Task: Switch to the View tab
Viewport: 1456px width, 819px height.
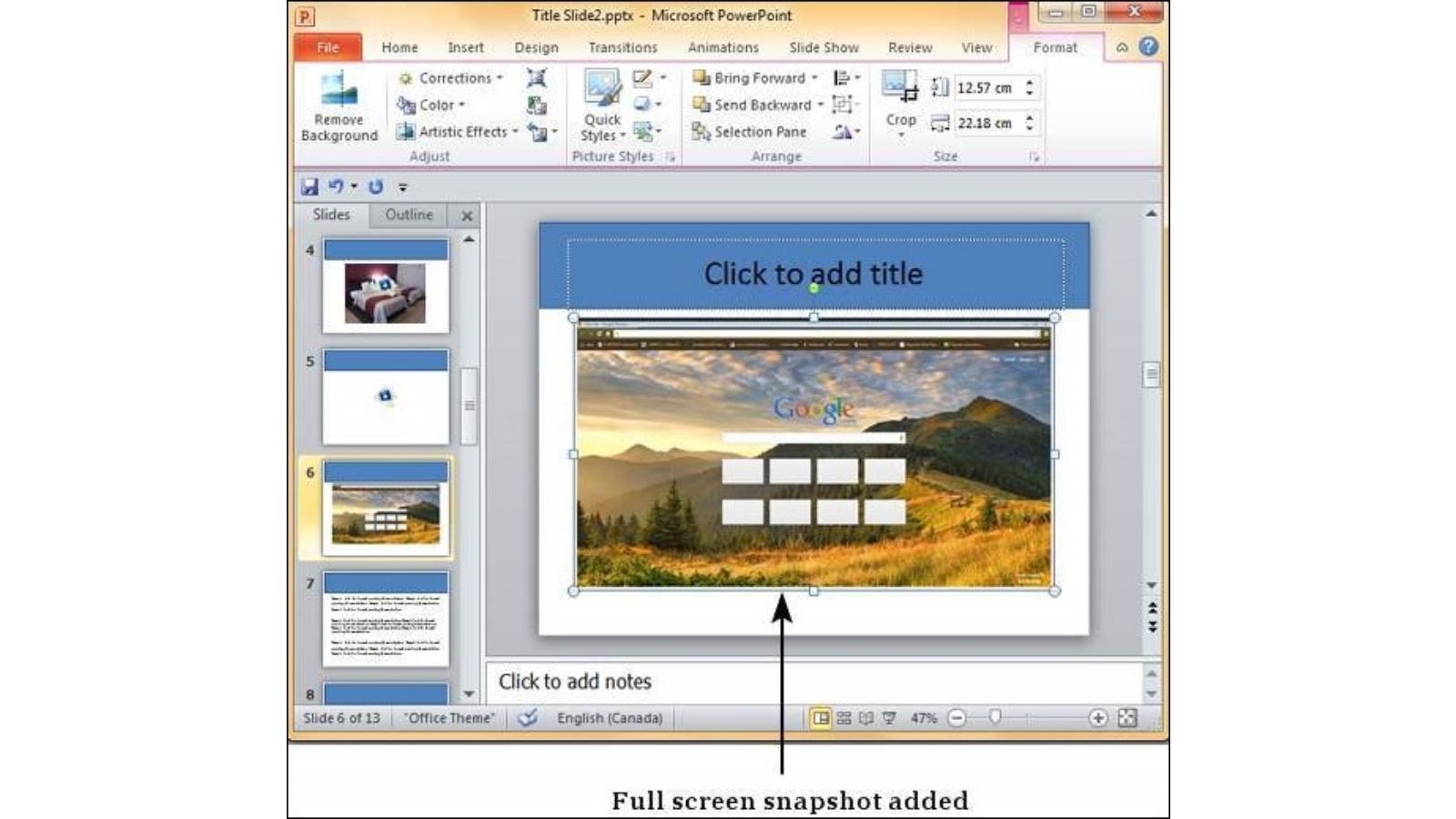Action: coord(976,47)
